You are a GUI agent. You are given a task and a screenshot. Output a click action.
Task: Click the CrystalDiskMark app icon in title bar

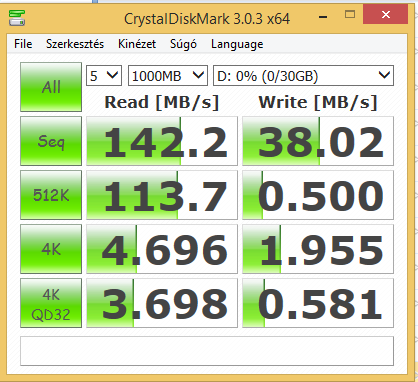coord(17,18)
